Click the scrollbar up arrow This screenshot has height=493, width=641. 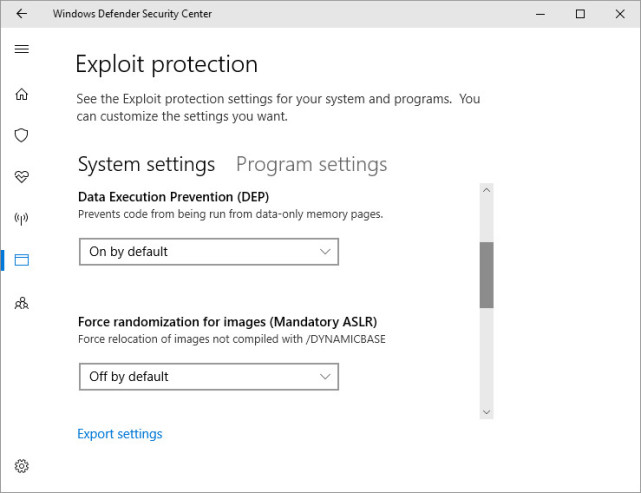point(486,190)
